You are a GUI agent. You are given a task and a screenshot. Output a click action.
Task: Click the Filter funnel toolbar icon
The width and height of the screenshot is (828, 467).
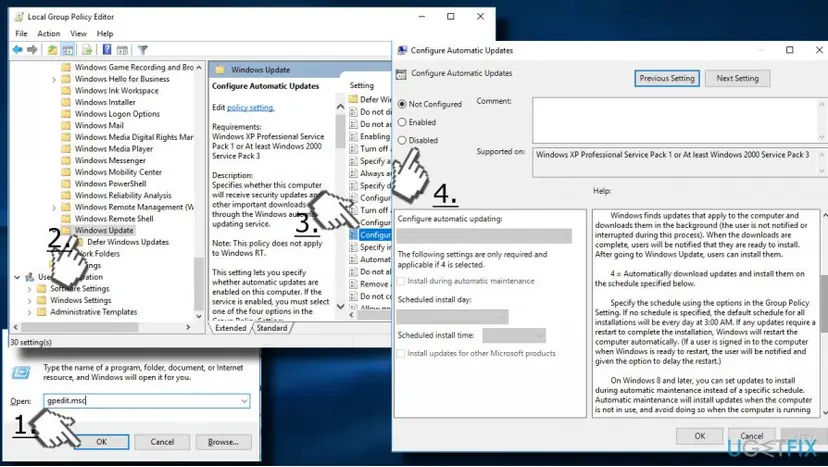143,50
